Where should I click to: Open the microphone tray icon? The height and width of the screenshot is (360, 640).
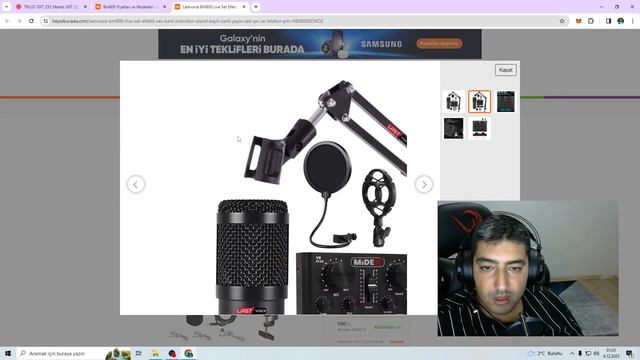point(580,353)
